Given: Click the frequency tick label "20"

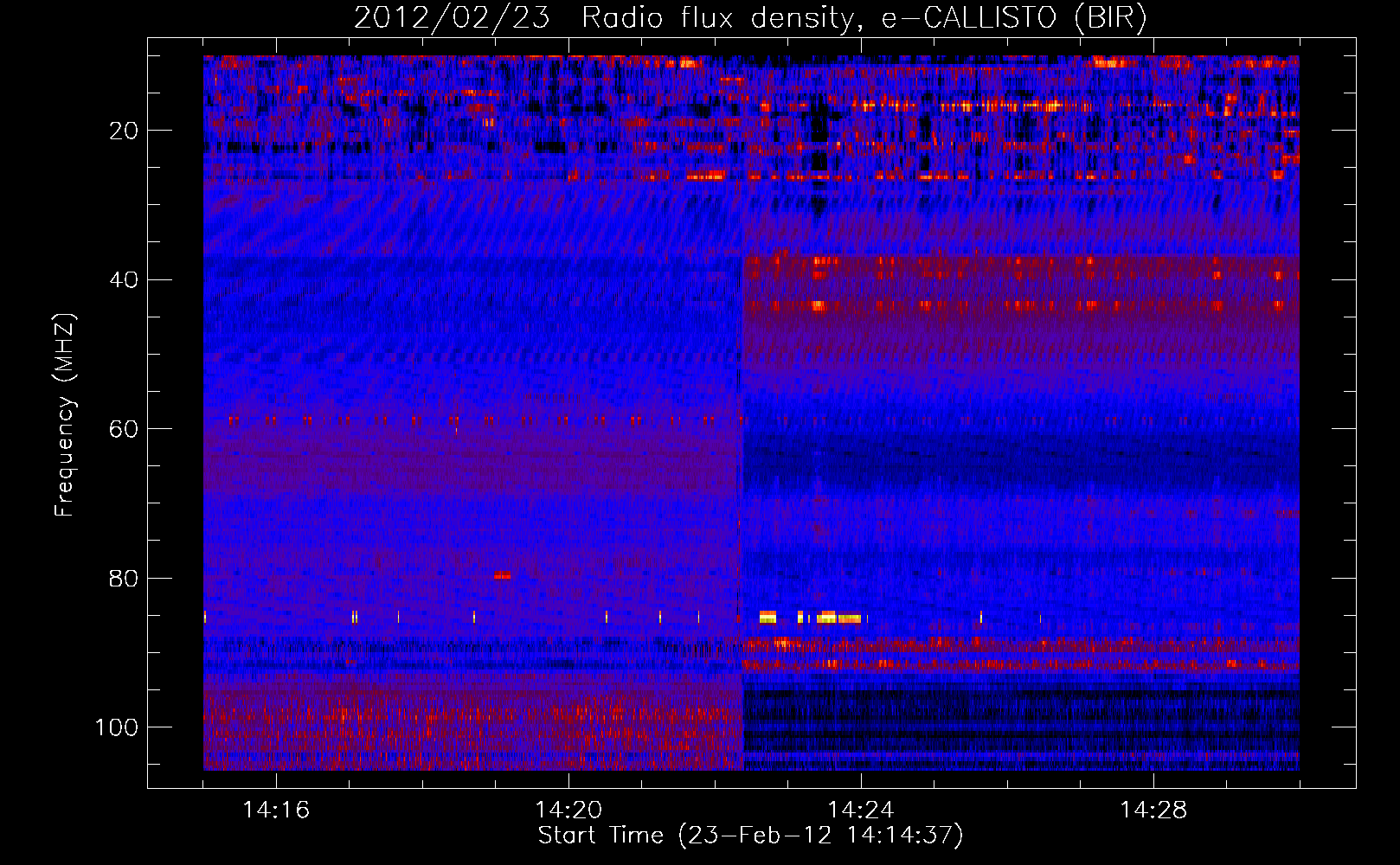Looking at the screenshot, I should tap(124, 131).
